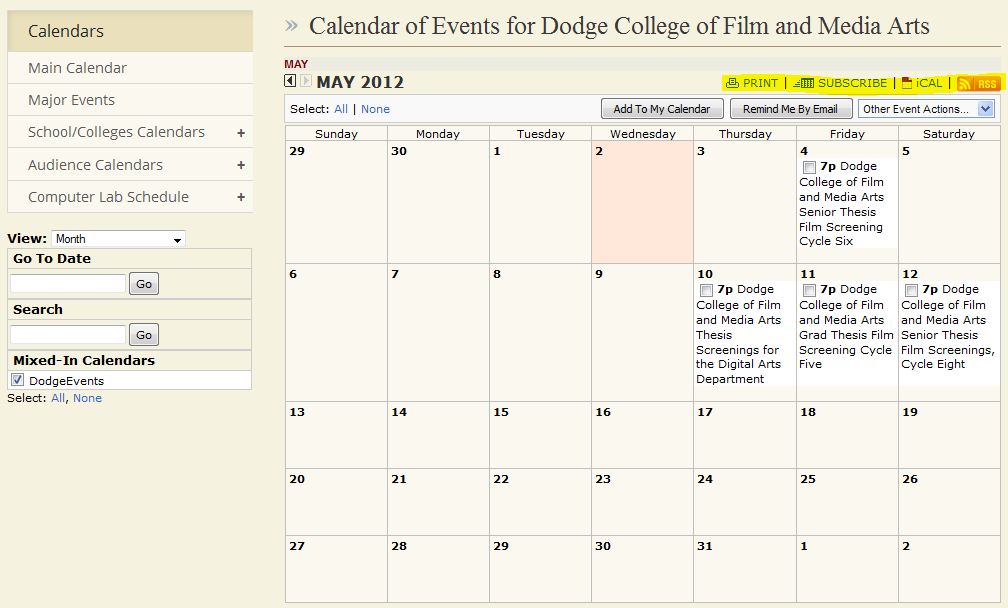This screenshot has width=1008, height=608.
Task: Focus the Go To Date input field
Action: tap(68, 283)
